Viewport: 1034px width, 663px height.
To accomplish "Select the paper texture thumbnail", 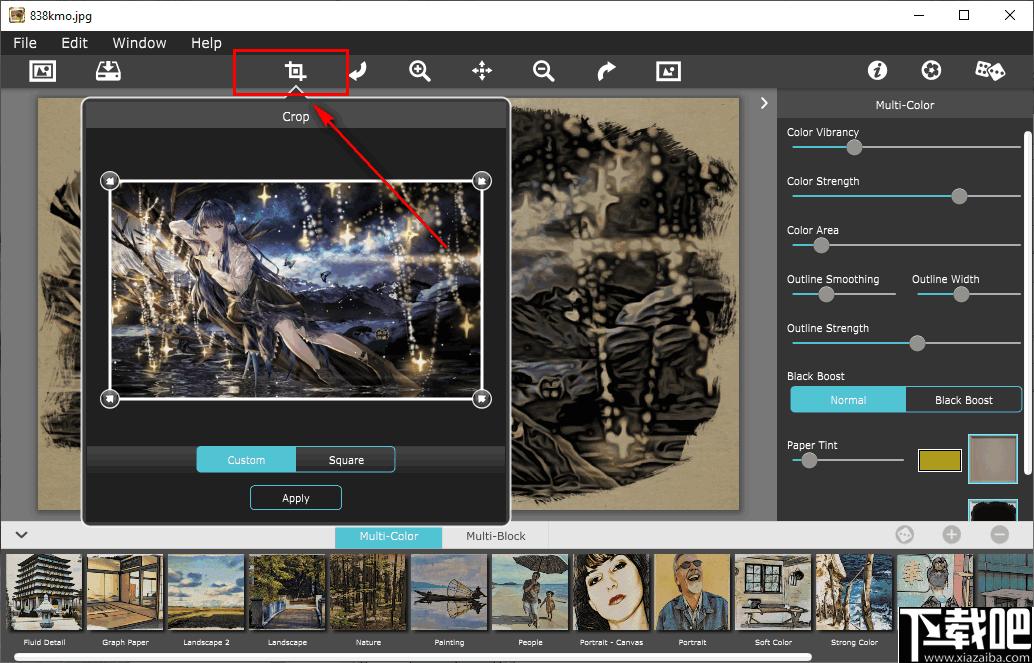I will 993,459.
